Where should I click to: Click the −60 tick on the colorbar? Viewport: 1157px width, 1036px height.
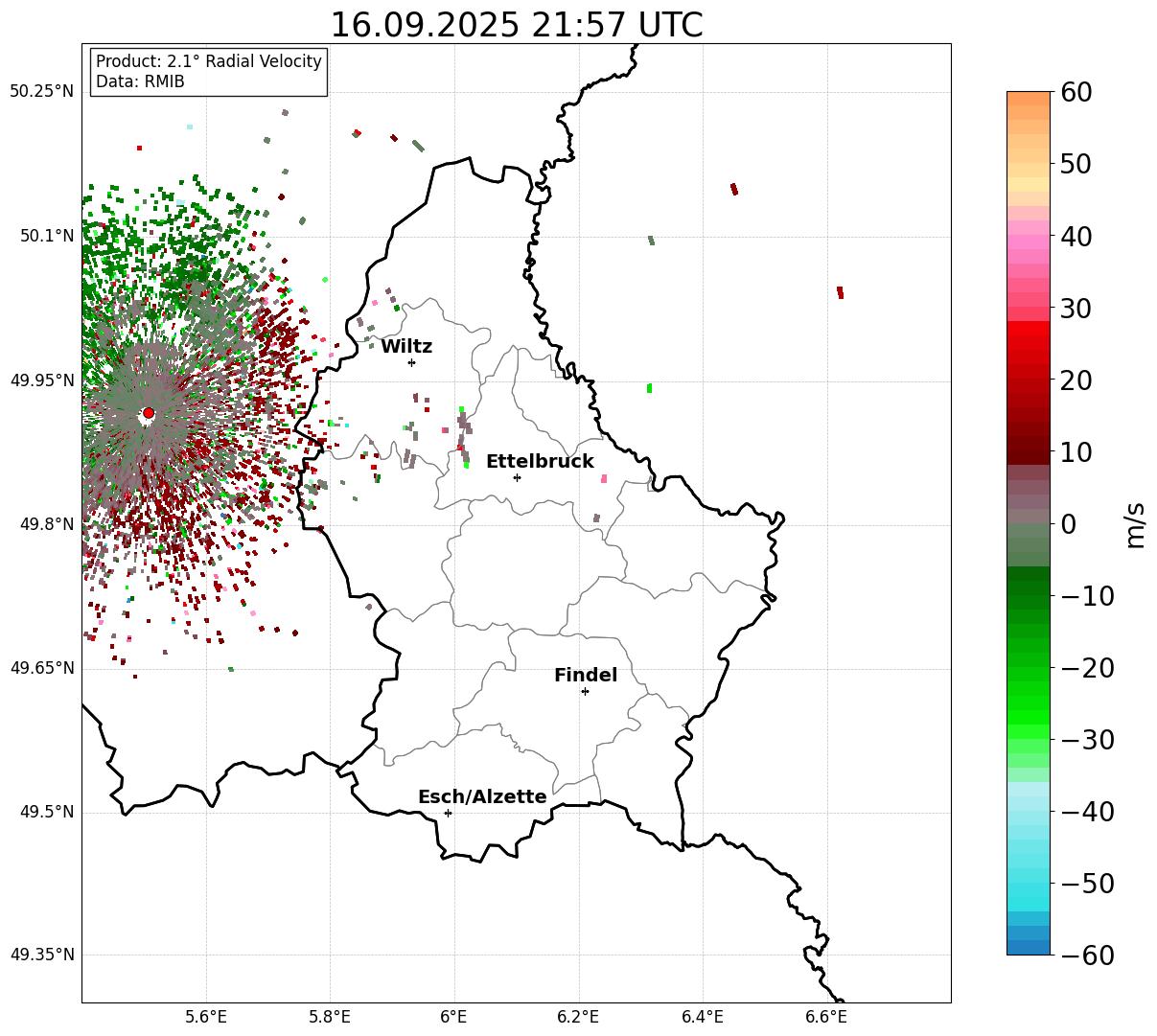1086,955
